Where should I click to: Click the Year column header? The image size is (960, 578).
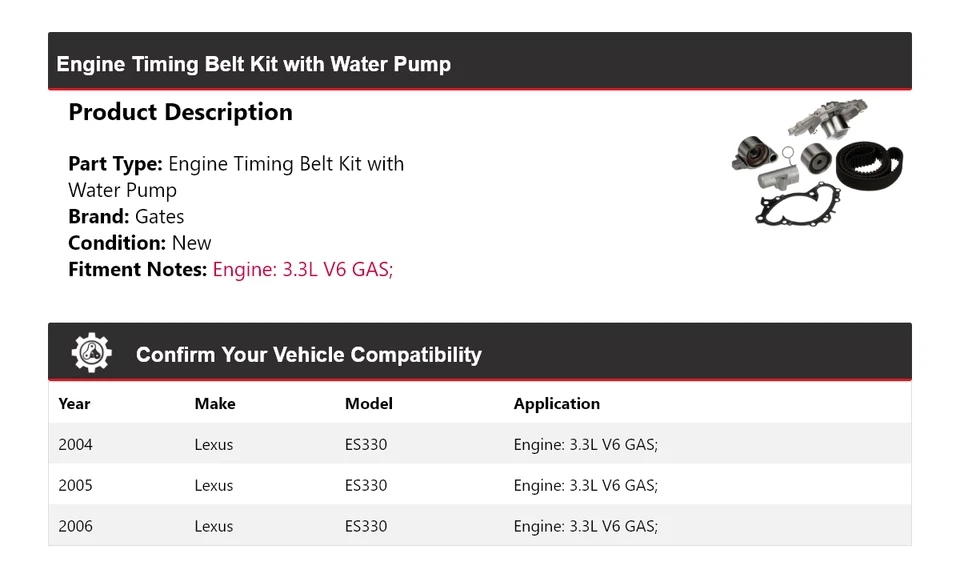pyautogui.click(x=74, y=404)
